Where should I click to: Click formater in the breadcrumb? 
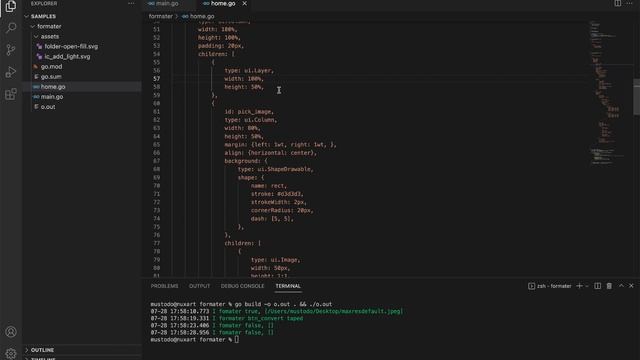[160, 16]
